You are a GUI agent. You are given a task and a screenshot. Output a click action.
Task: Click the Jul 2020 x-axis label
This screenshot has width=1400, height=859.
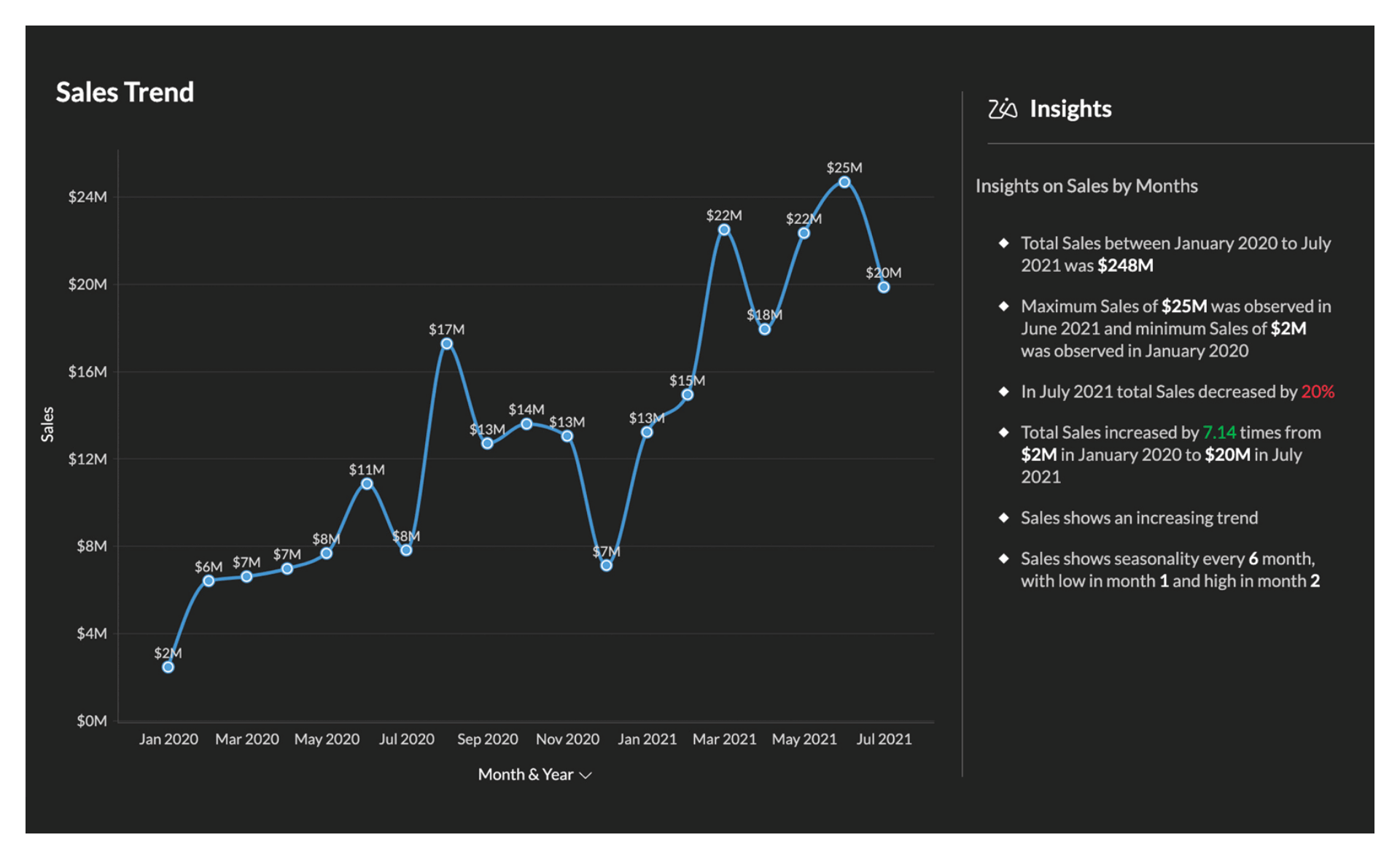(x=406, y=739)
